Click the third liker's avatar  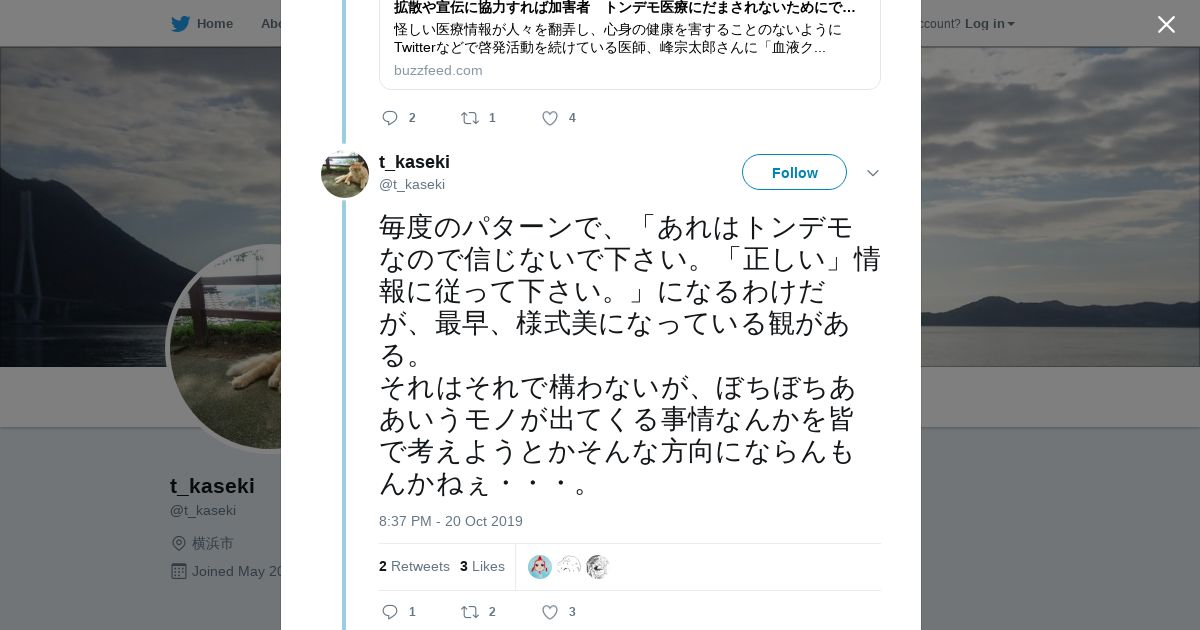click(598, 567)
